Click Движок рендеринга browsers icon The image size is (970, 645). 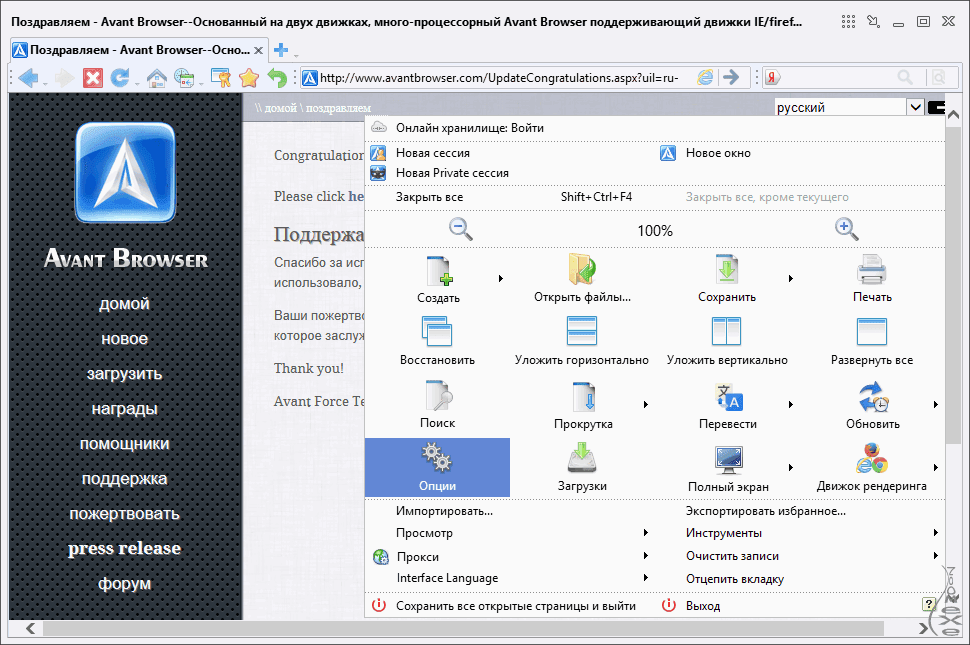tap(872, 458)
